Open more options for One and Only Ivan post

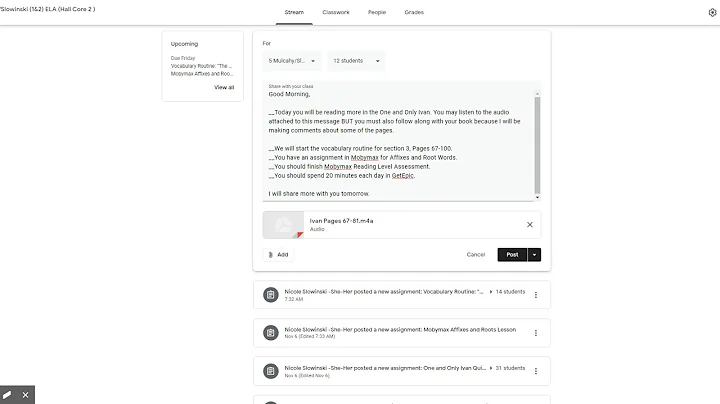point(536,371)
